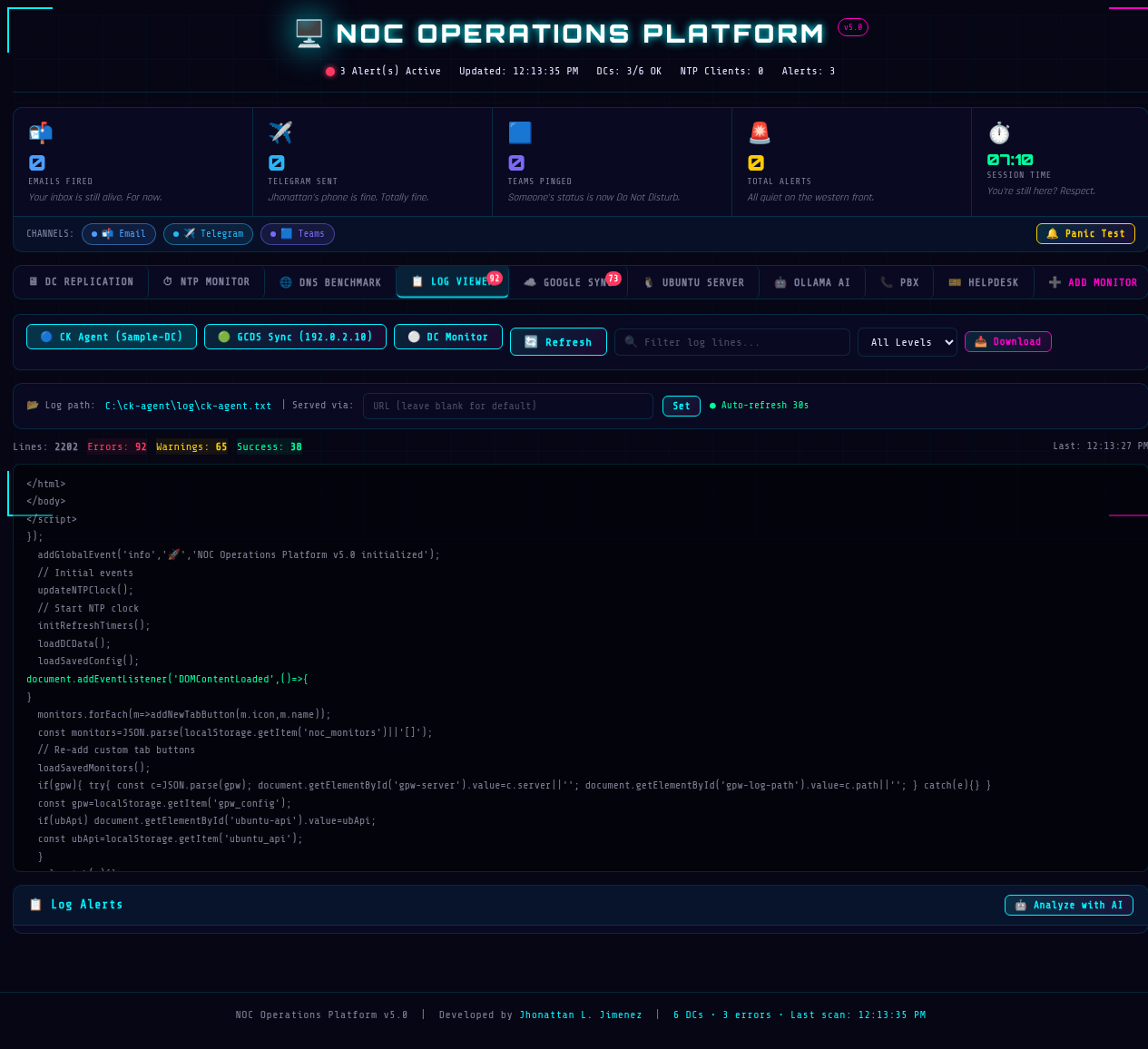Click the DCs: 3/6 OK status
Image resolution: width=1148 pixels, height=1049 pixels.
(x=629, y=71)
